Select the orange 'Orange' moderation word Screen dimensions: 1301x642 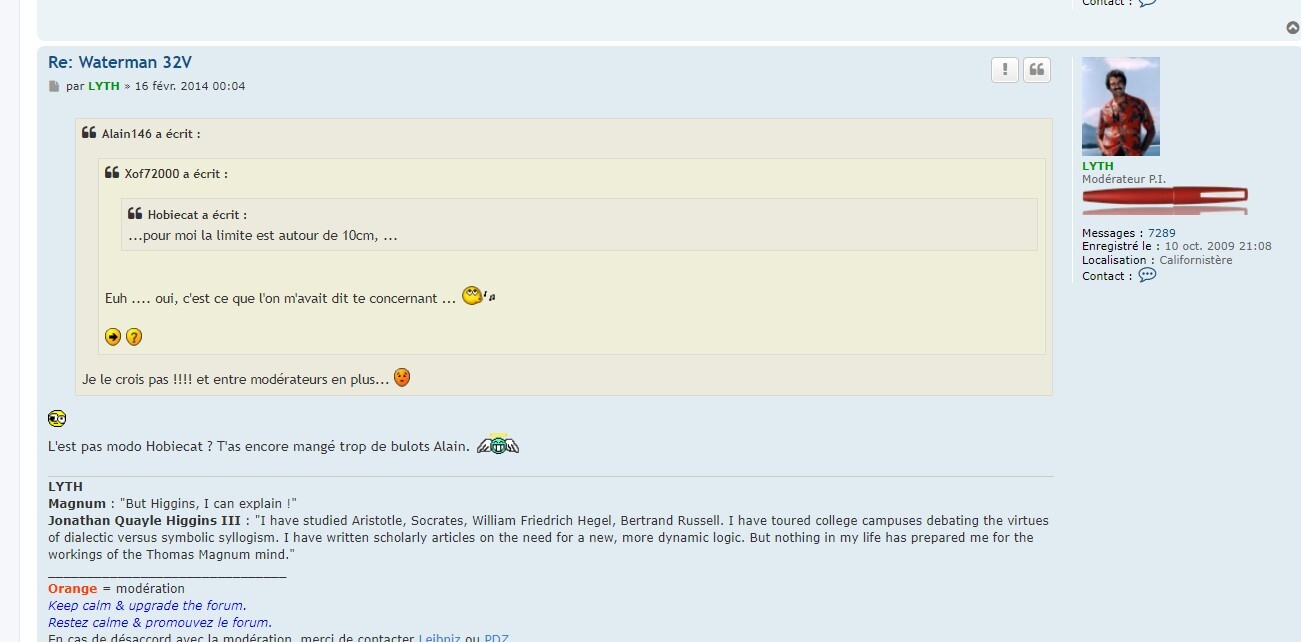(x=73, y=588)
